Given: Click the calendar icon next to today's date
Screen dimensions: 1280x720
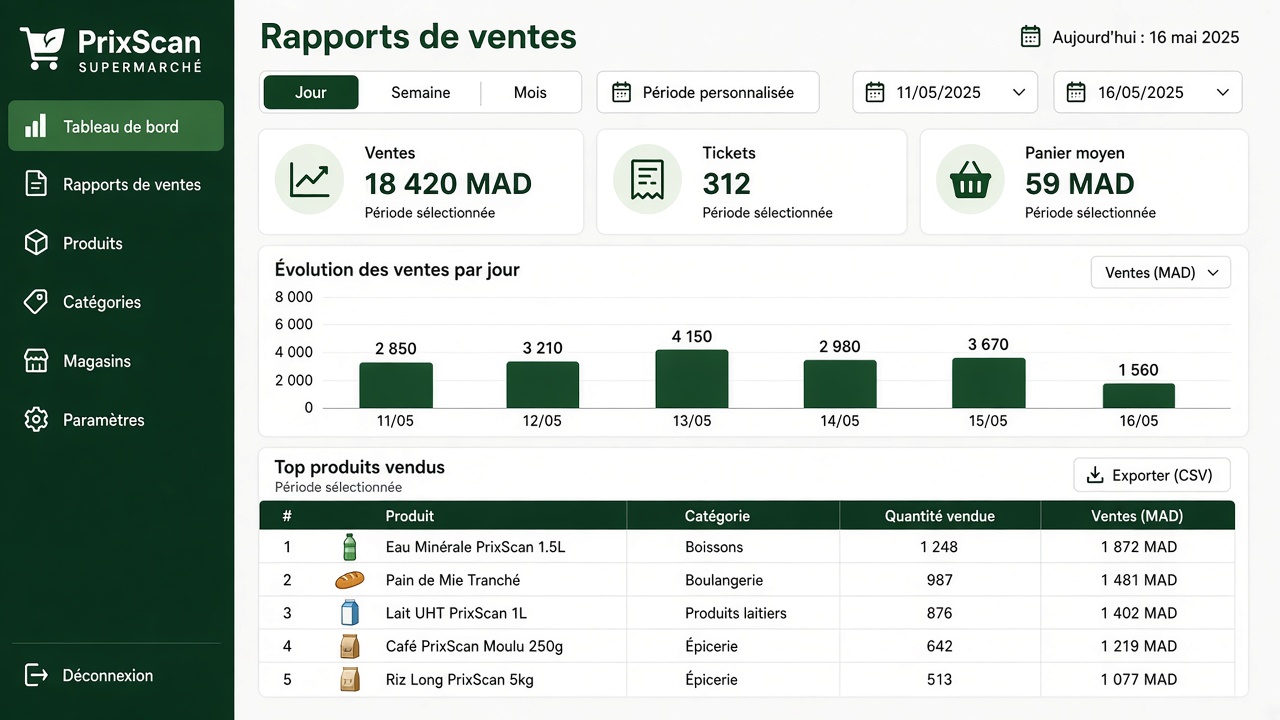Looking at the screenshot, I should coord(1030,37).
